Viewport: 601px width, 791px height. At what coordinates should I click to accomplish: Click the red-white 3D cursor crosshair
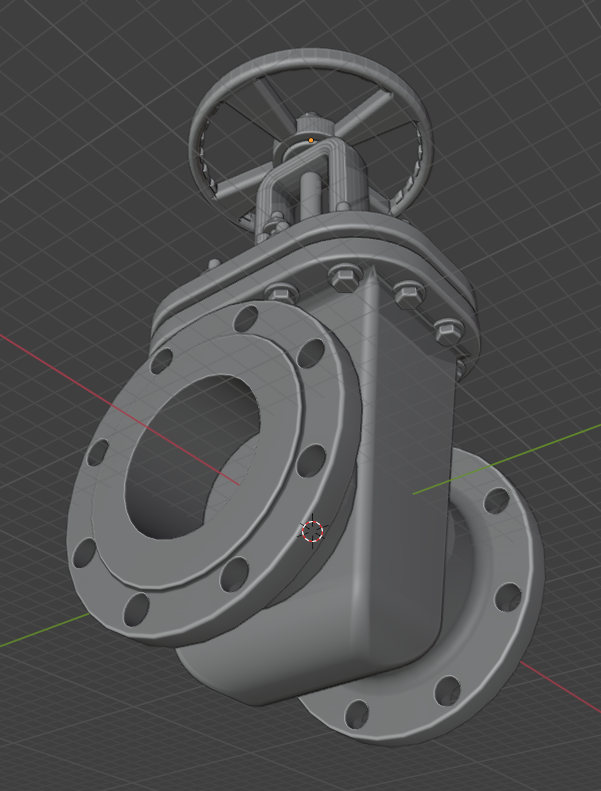pyautogui.click(x=312, y=531)
